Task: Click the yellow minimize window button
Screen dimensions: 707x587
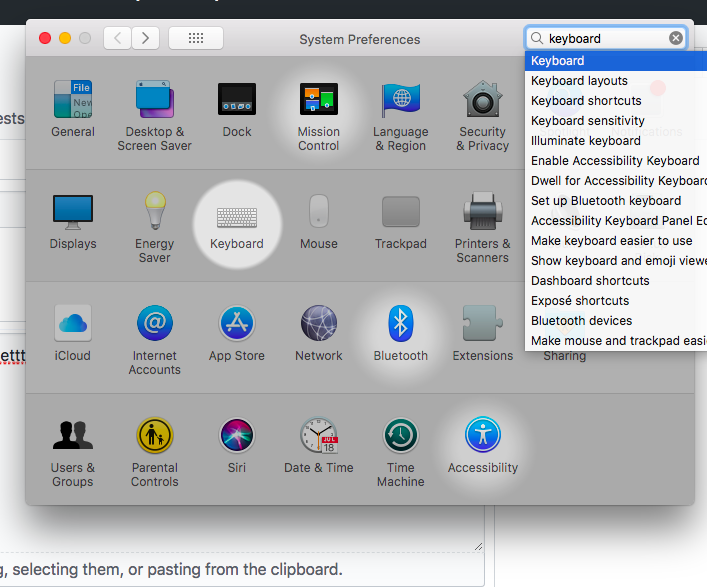Action: click(x=65, y=38)
